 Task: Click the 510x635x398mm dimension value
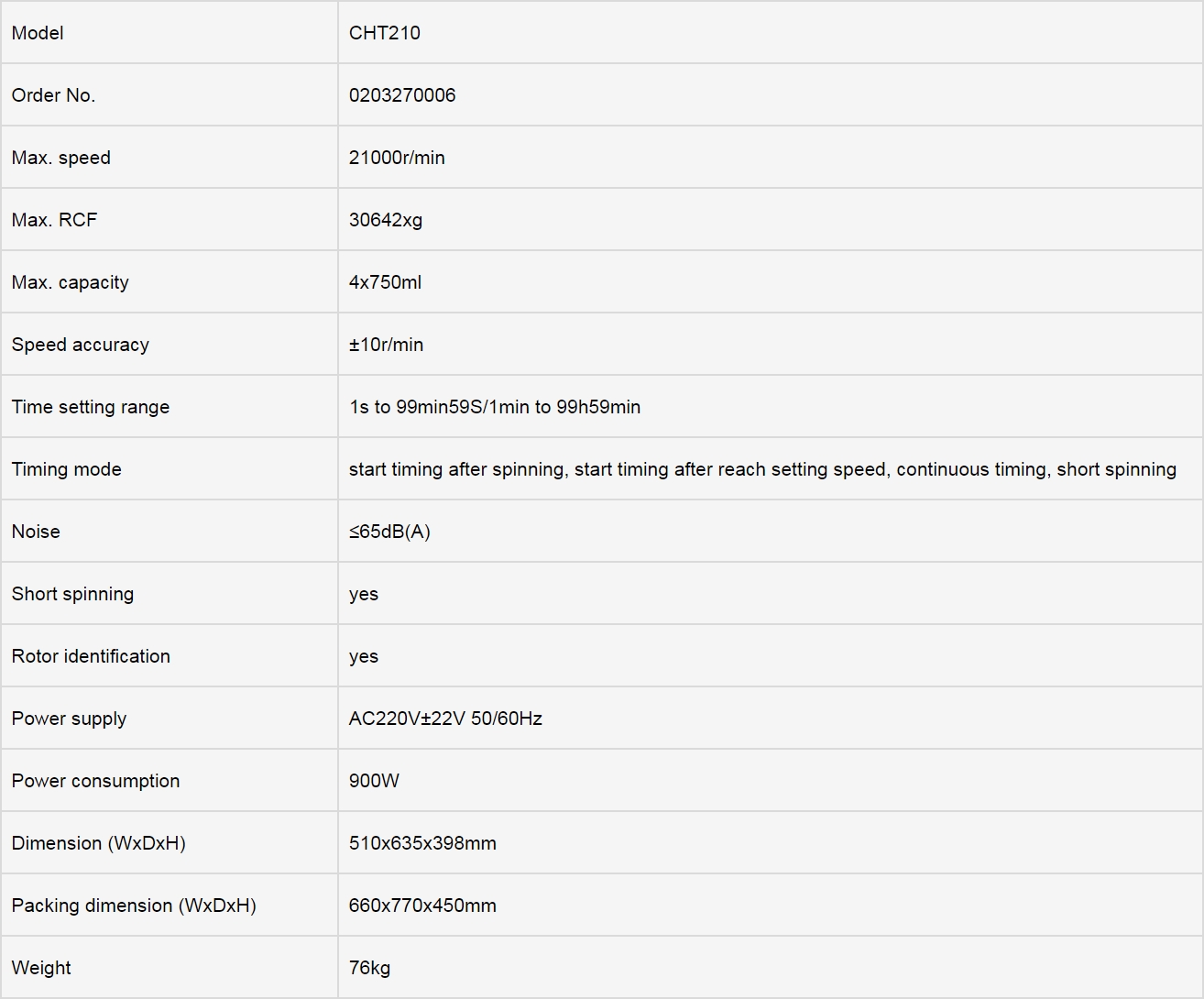422,843
